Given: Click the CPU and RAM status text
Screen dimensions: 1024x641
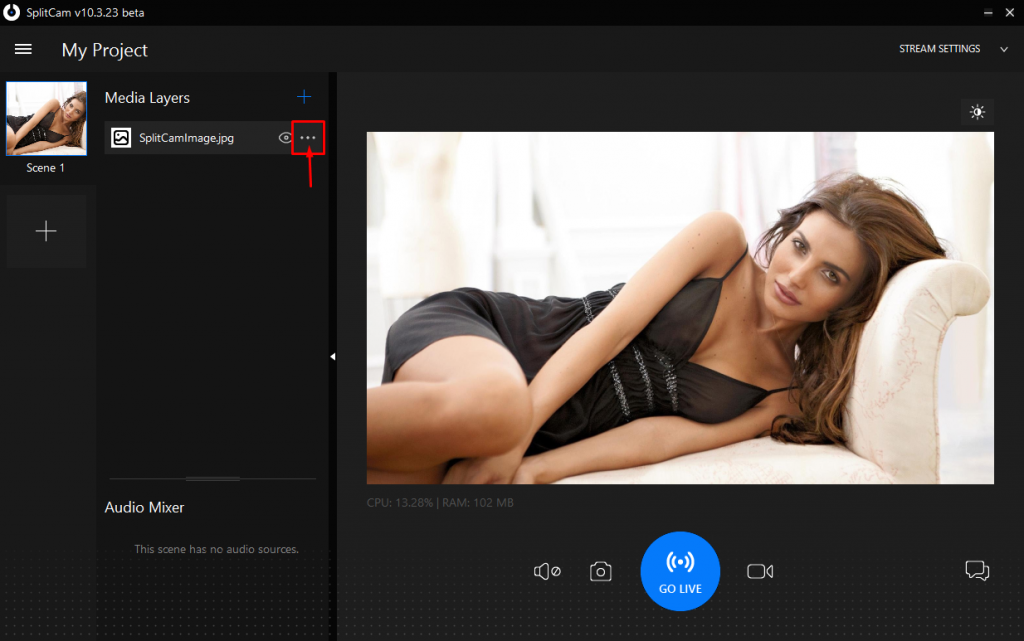Looking at the screenshot, I should pyautogui.click(x=440, y=503).
